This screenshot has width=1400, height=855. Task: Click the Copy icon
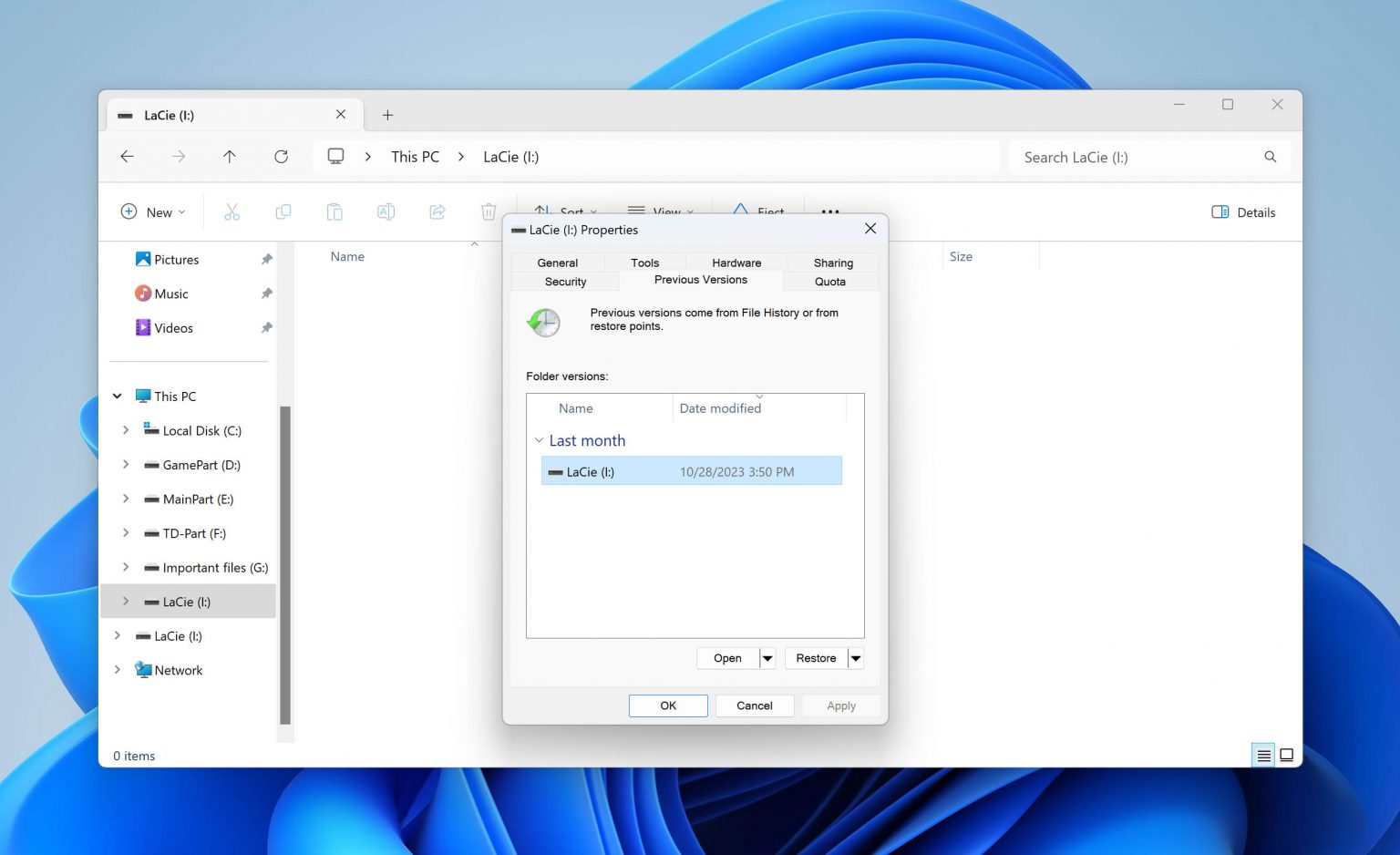[x=283, y=211]
